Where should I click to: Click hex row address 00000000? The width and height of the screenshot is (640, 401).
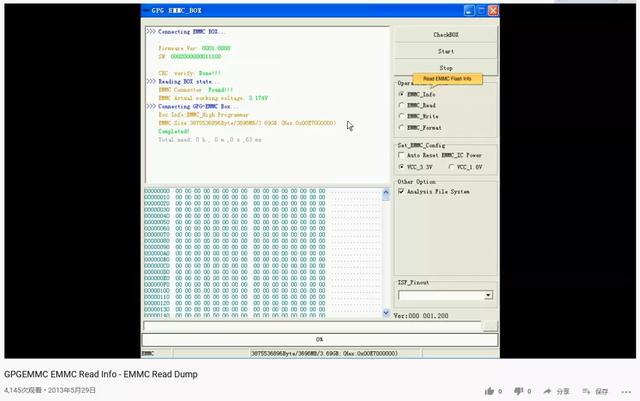tap(157, 191)
